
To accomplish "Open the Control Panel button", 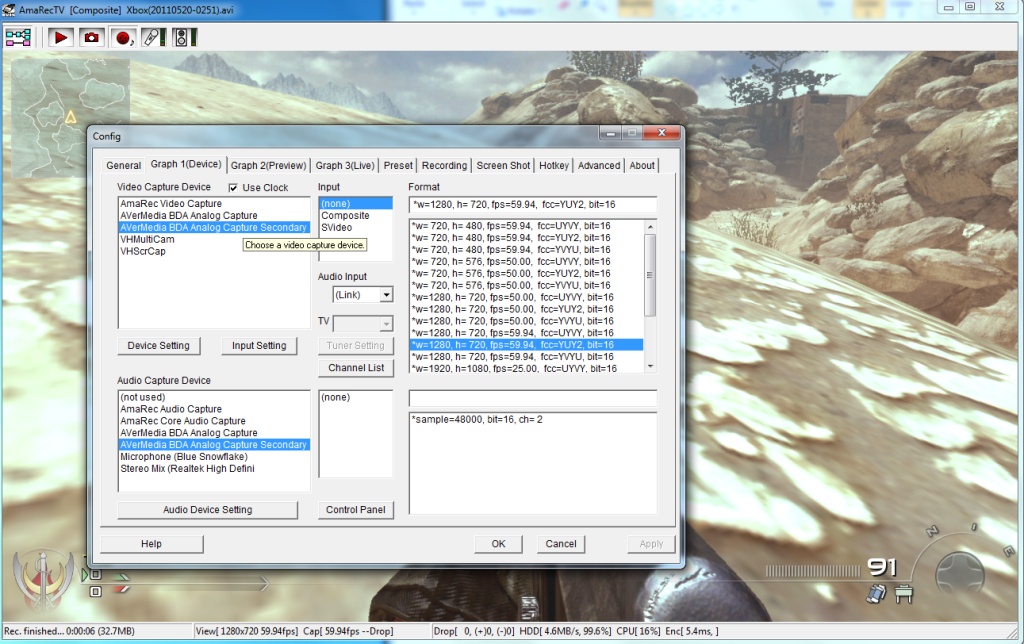I will point(356,509).
